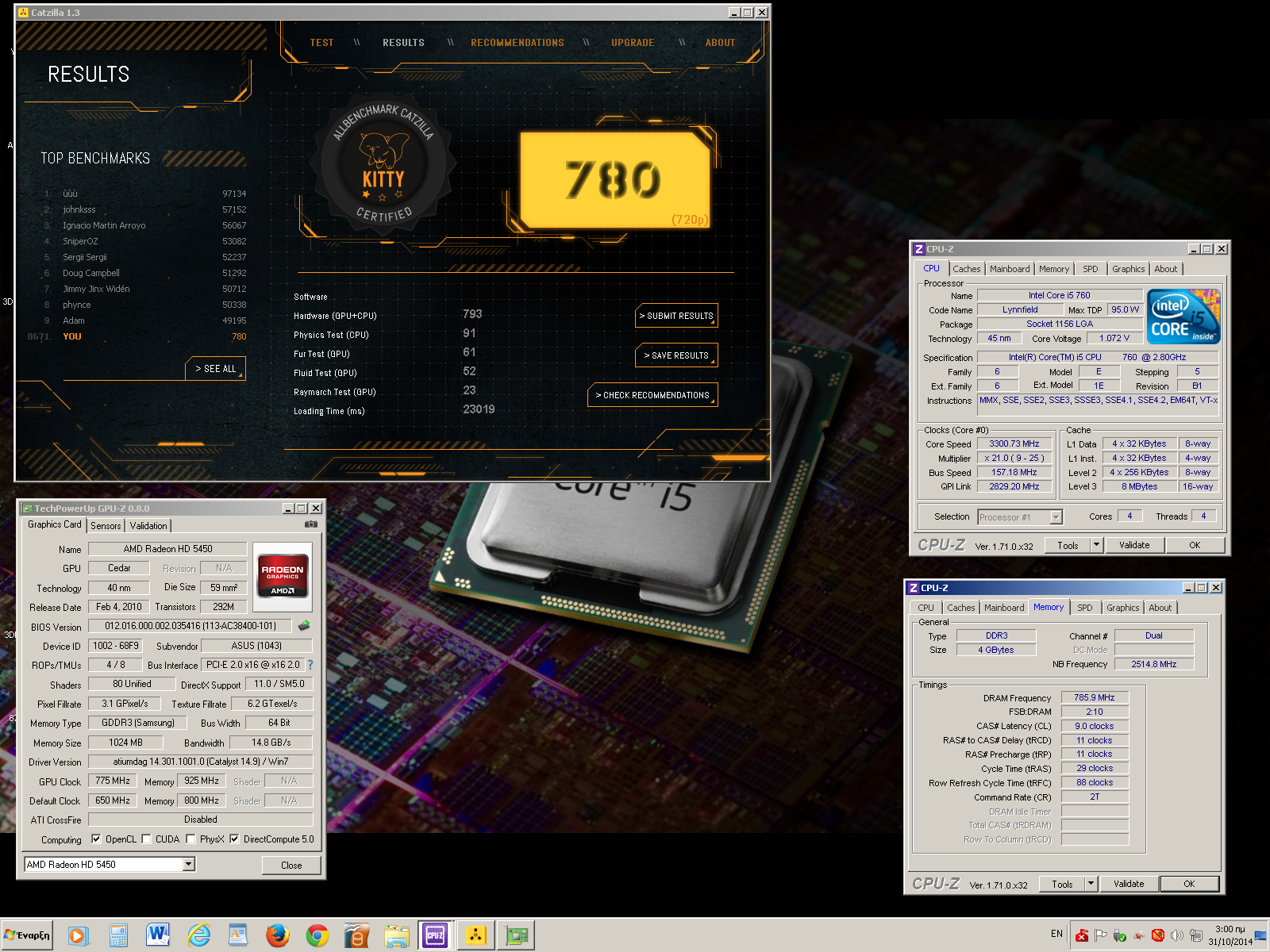
Task: Open Caches tab in upper CPU-Z window
Action: coord(967,269)
